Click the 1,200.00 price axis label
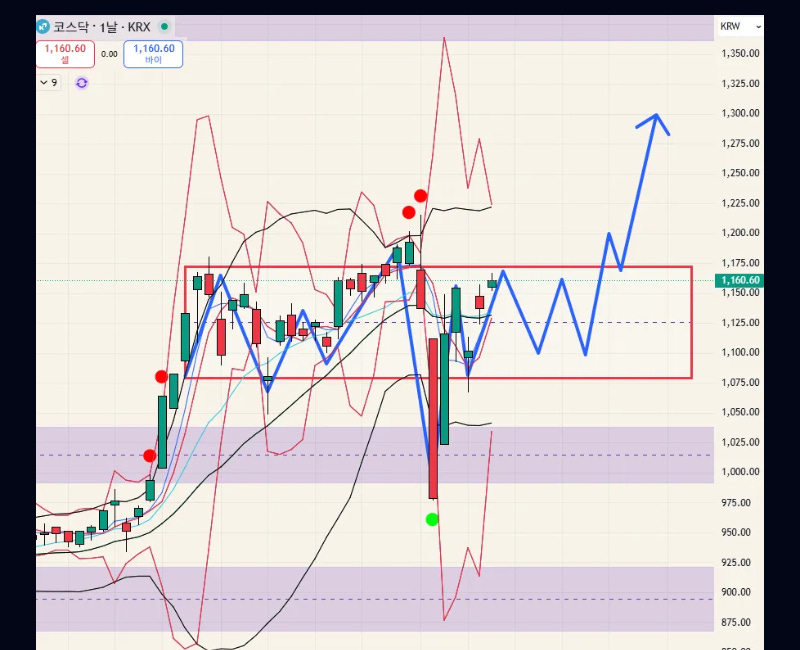The height and width of the screenshot is (650, 800). (740, 233)
